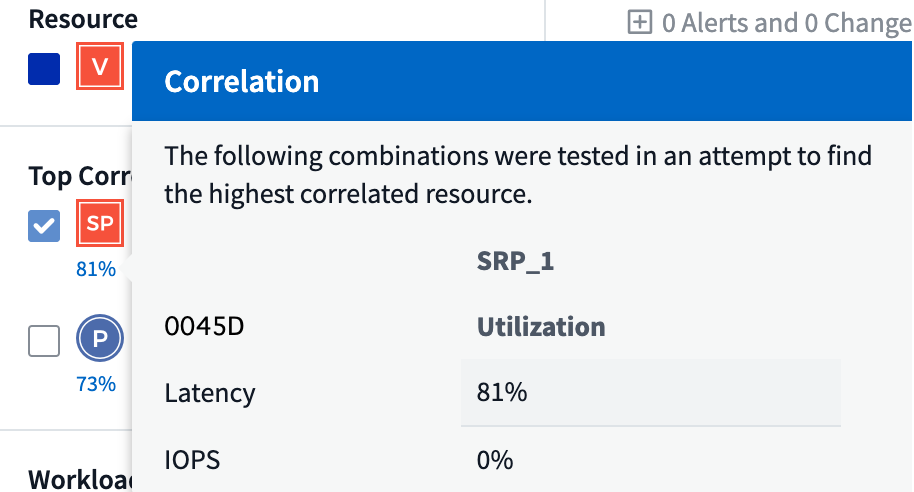Image resolution: width=914 pixels, height=492 pixels.
Task: Click the Workload section heading
Action: pyautogui.click(x=80, y=478)
